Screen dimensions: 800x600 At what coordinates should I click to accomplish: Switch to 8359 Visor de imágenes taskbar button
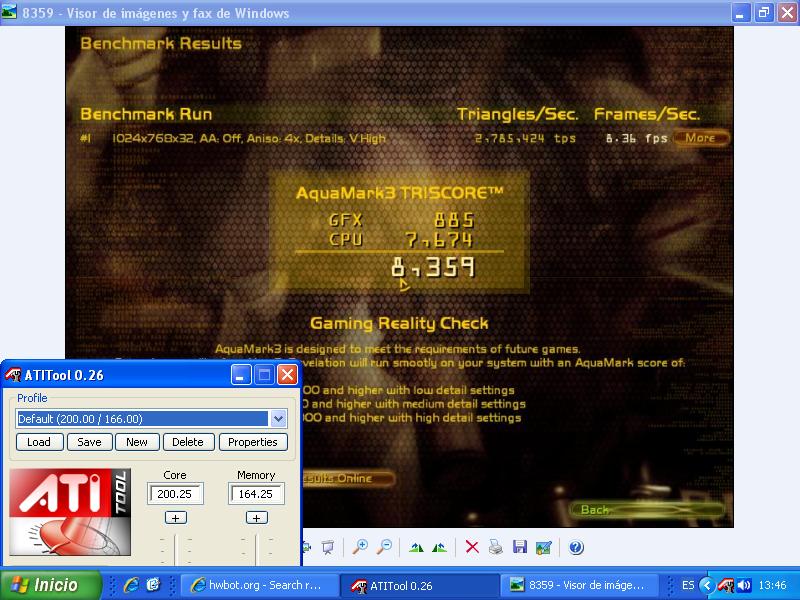coord(580,585)
